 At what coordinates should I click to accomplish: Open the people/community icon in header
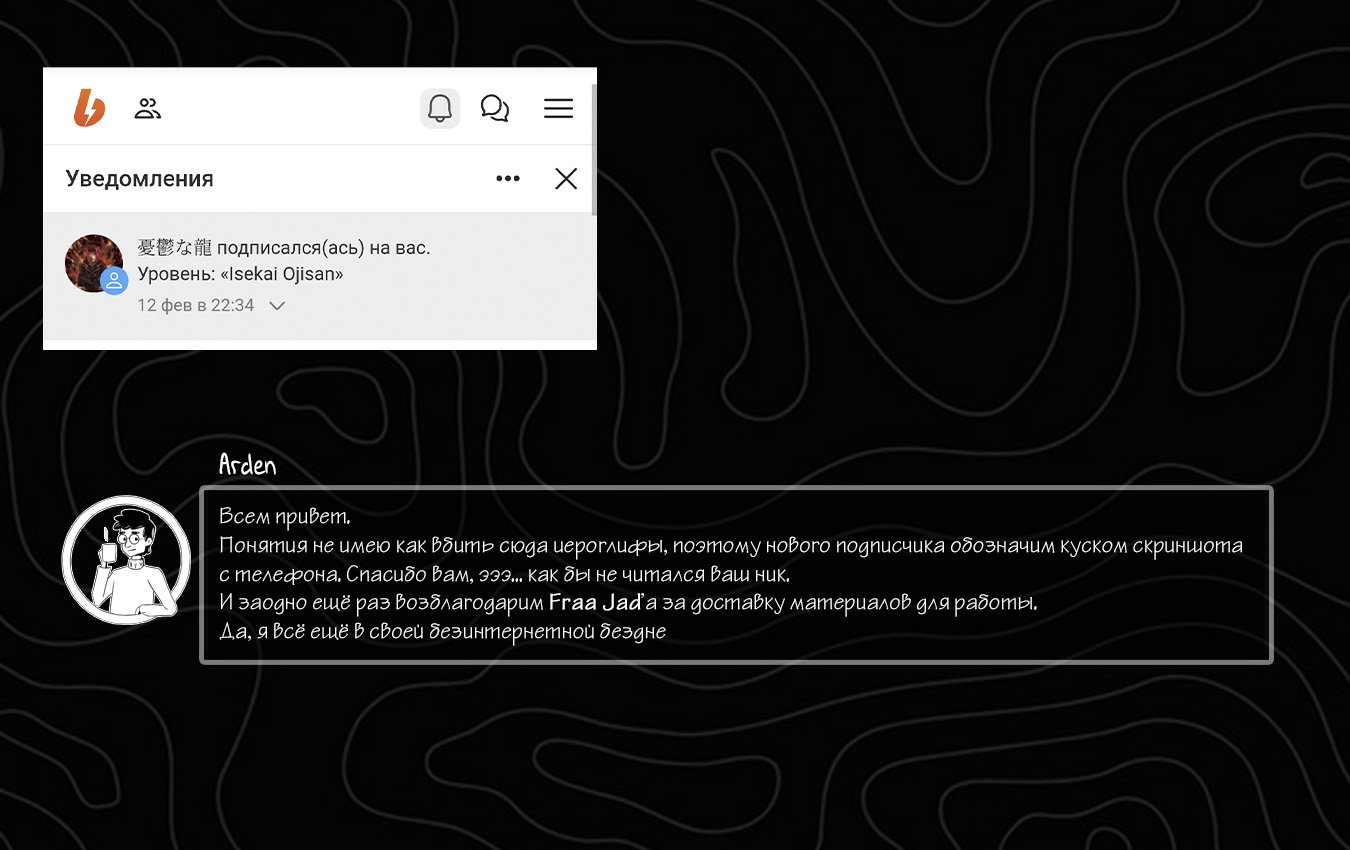click(x=148, y=109)
